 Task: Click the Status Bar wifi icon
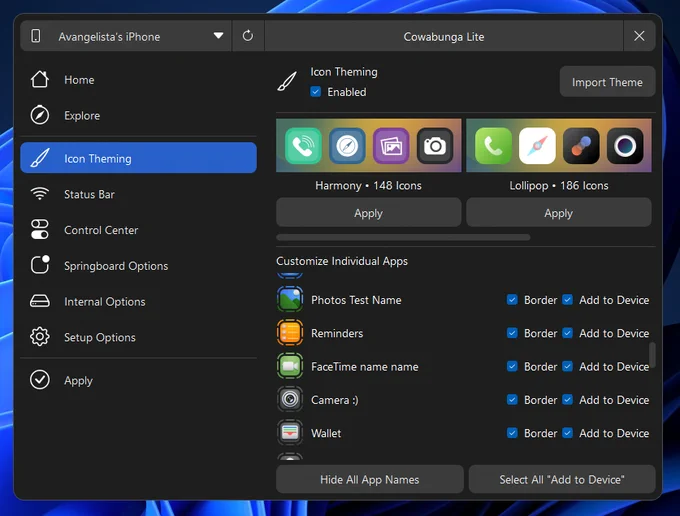tap(39, 194)
